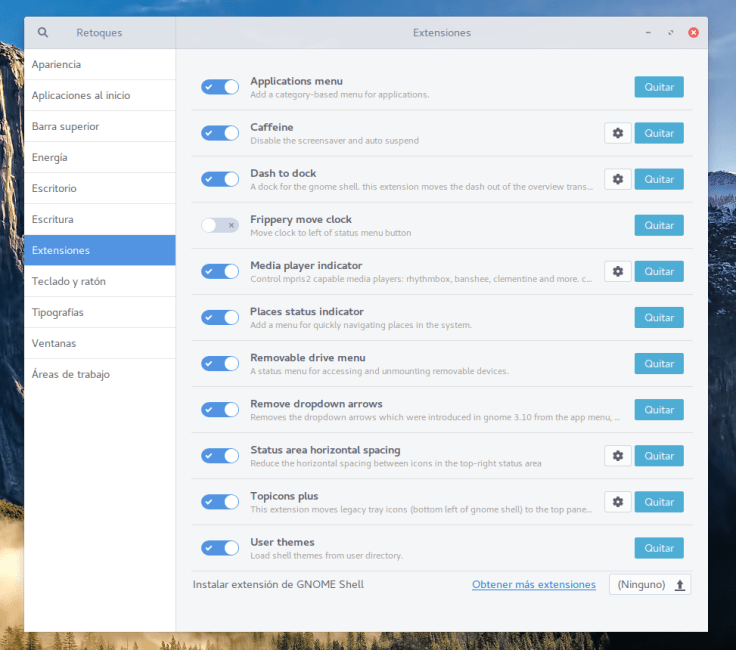Toggle off Remove dropdown arrows extension
This screenshot has width=736, height=650.
click(x=220, y=409)
